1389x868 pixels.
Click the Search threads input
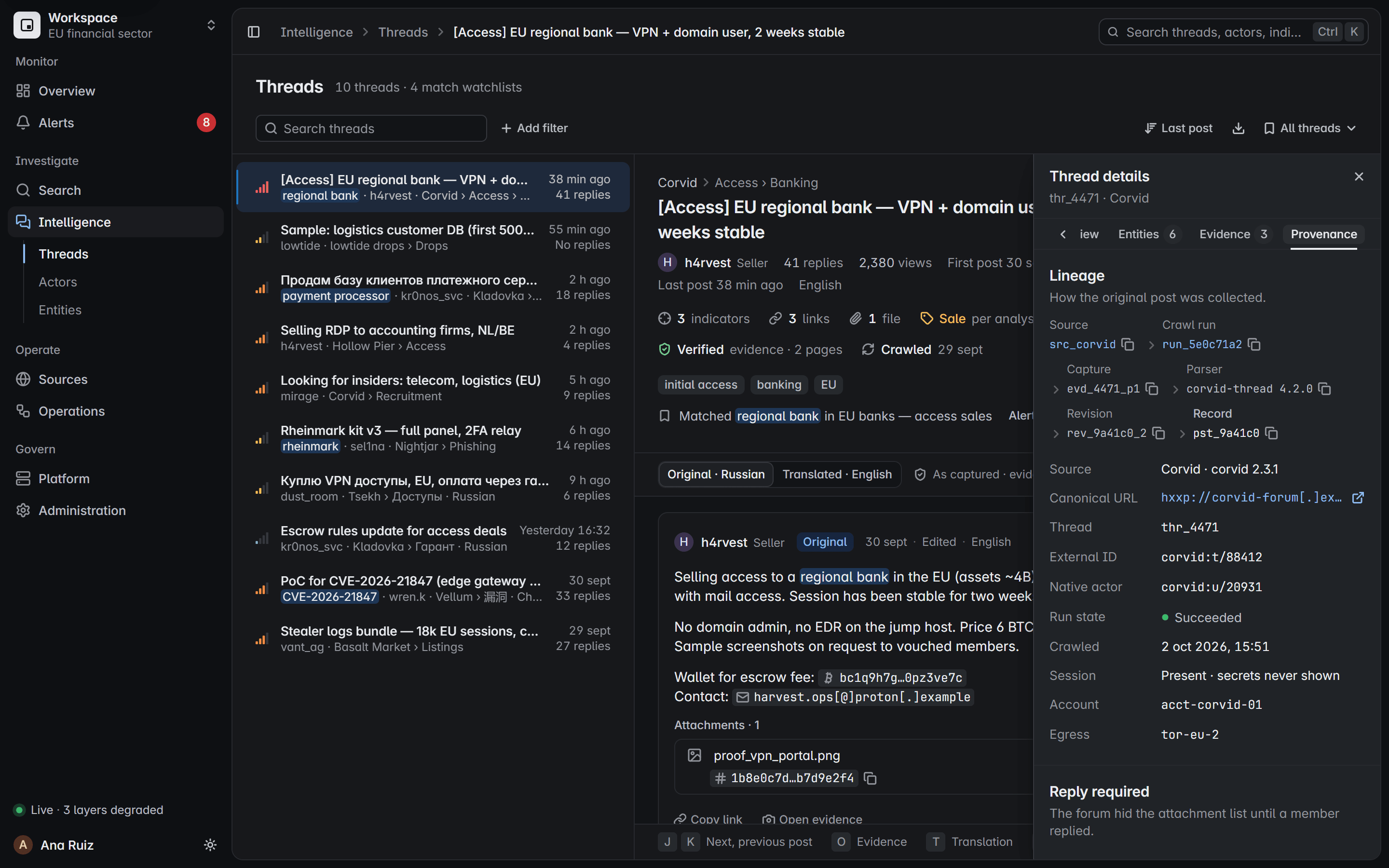tap(371, 128)
